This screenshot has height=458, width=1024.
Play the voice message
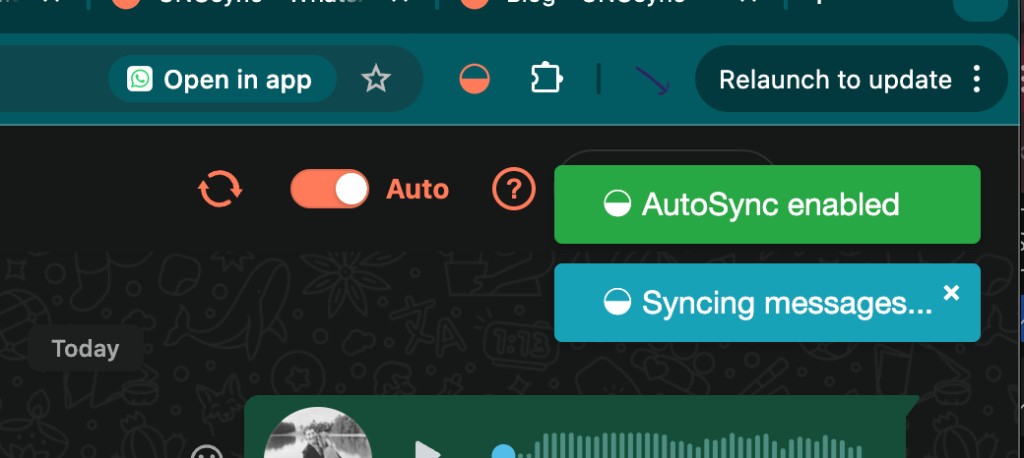(428, 451)
